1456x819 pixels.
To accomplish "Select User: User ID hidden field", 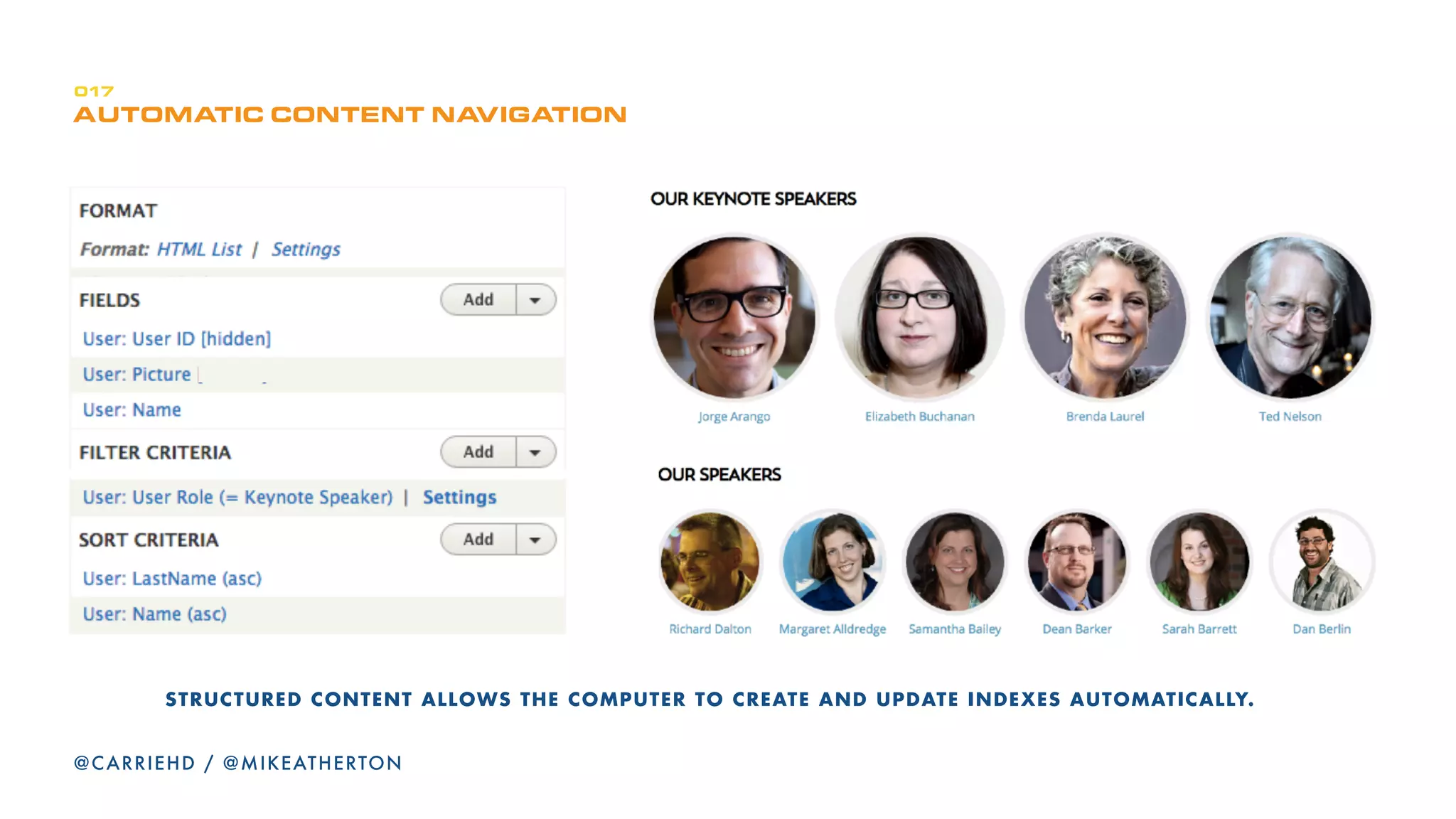I will [177, 339].
